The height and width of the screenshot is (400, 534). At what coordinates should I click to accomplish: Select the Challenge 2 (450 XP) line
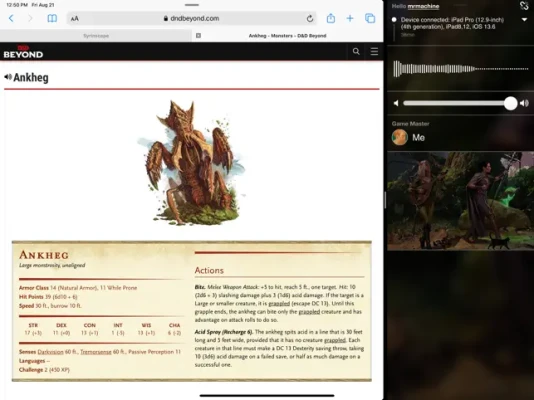point(44,370)
